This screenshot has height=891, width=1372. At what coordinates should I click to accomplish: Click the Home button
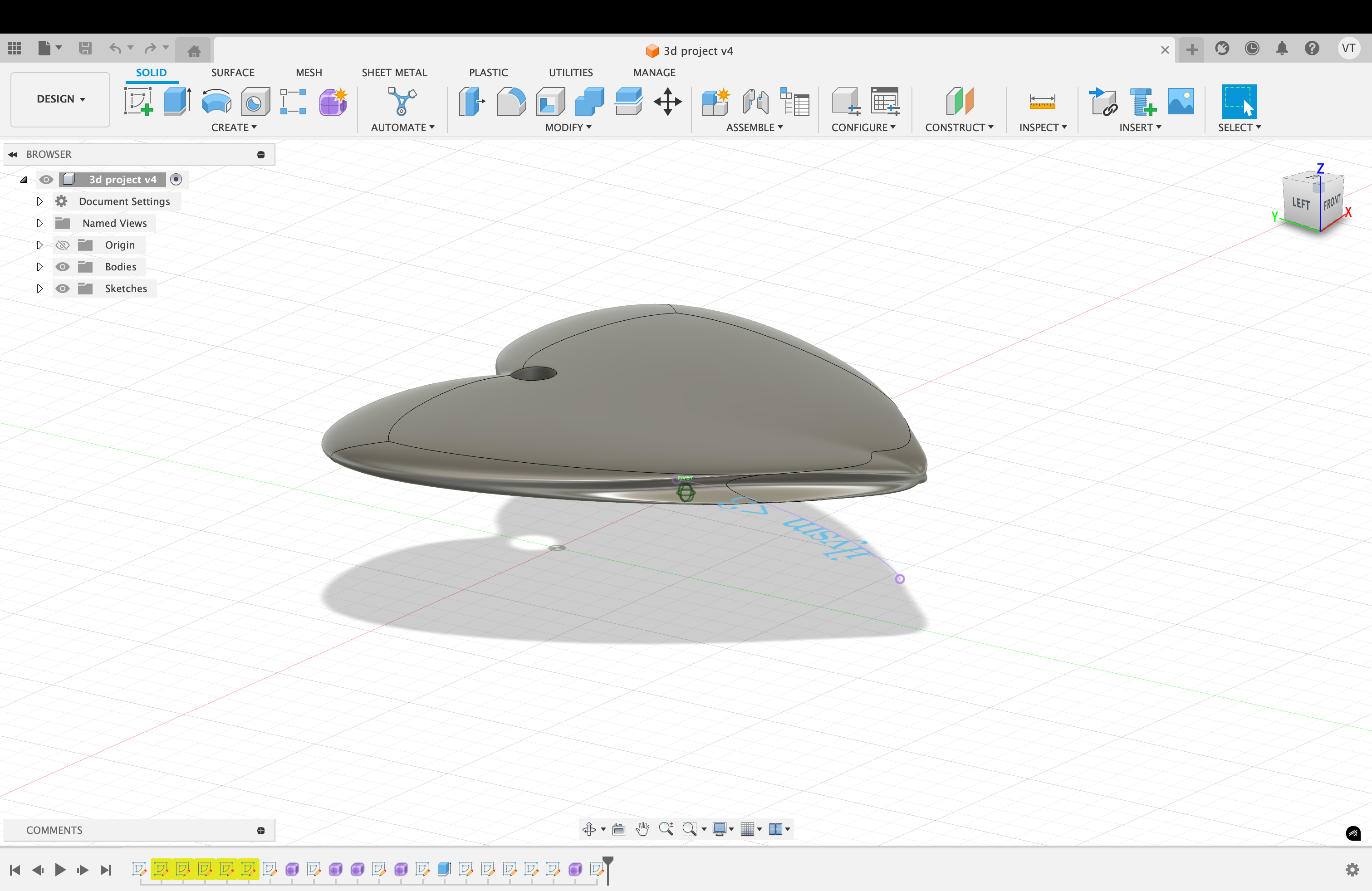pyautogui.click(x=194, y=51)
